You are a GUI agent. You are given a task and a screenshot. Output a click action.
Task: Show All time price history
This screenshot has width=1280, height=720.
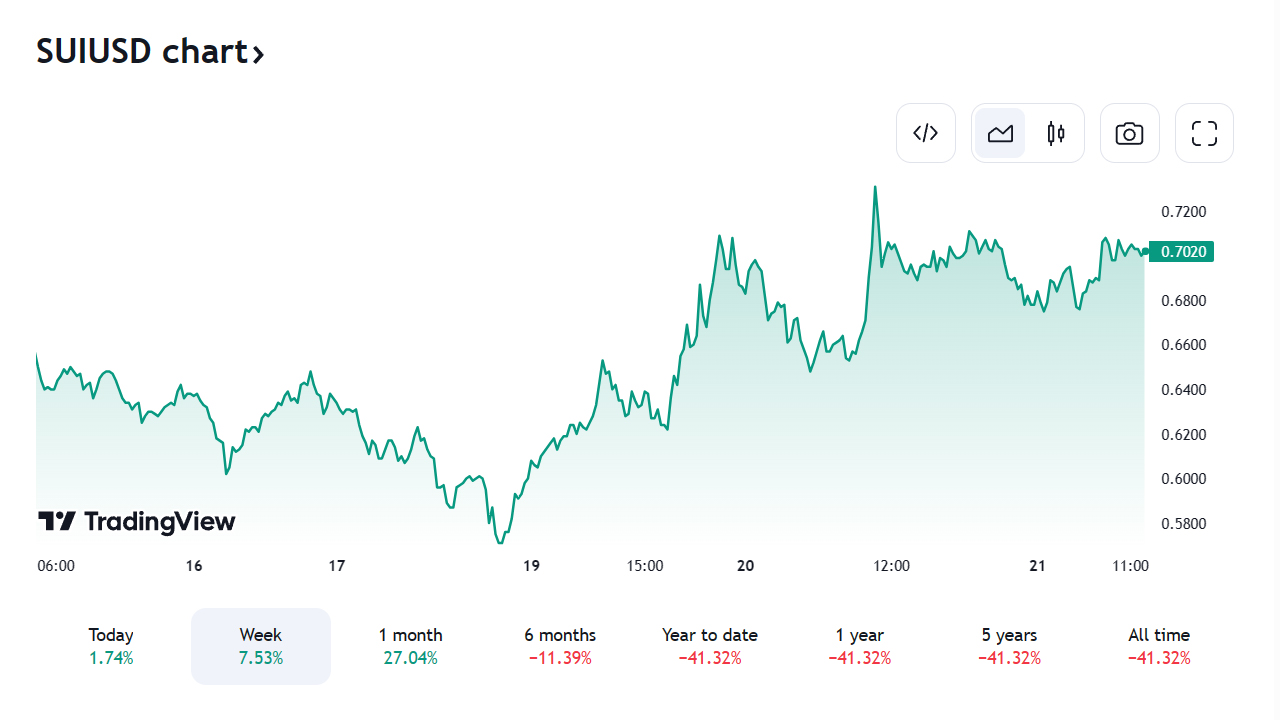[x=1159, y=646]
